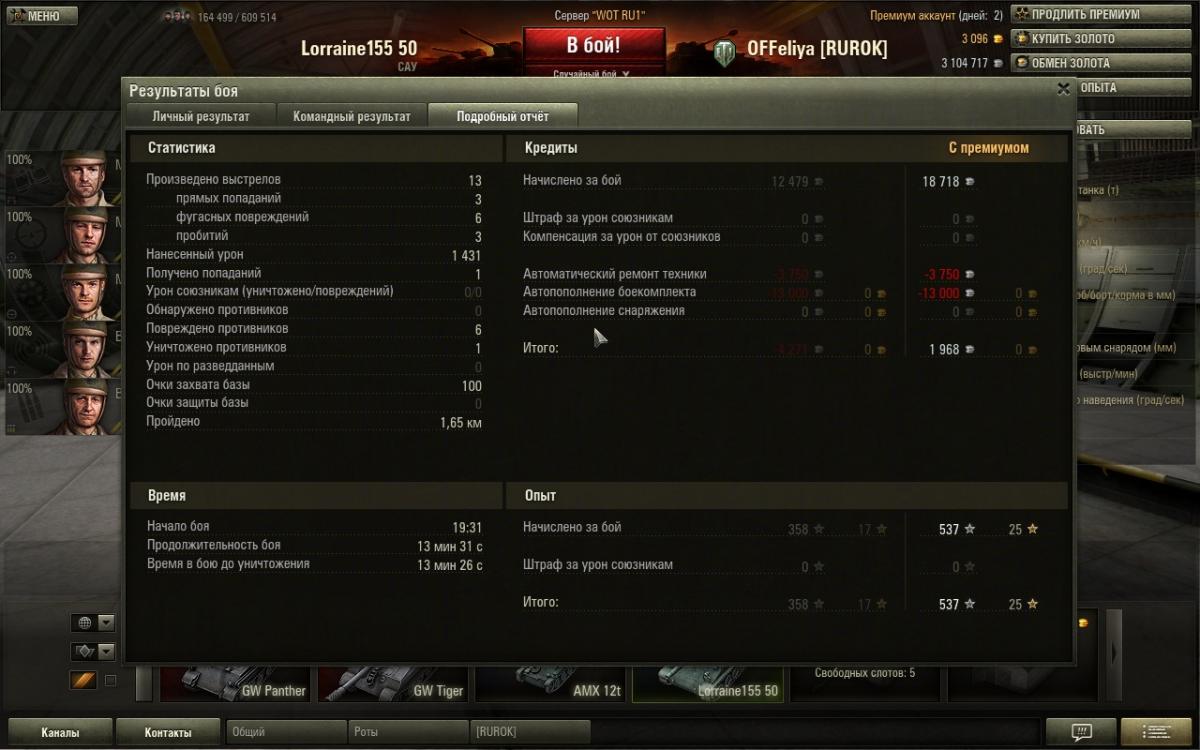Click Свободных слотов: 5 text
This screenshot has width=1200, height=750.
click(x=864, y=673)
